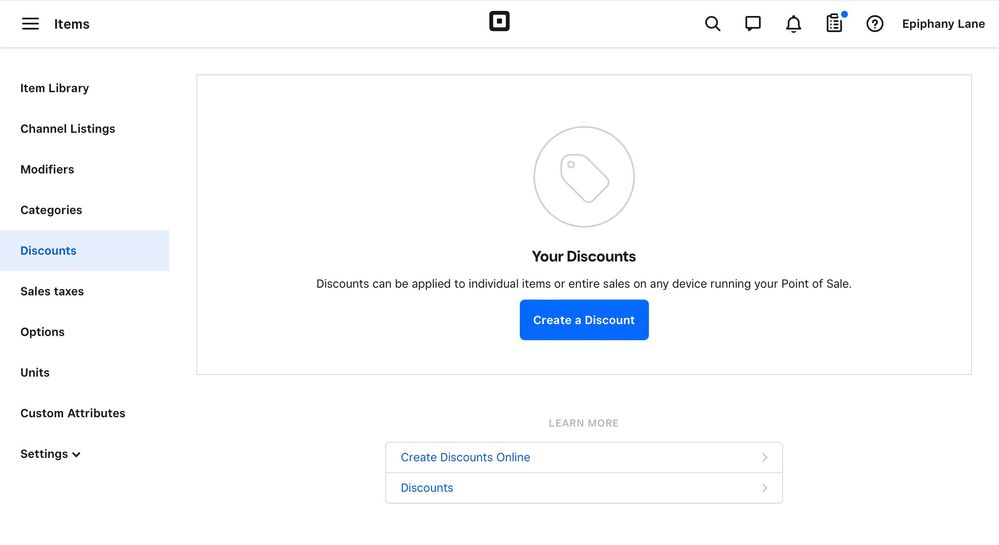
Task: Select Modifiers in the sidebar
Action: point(47,170)
